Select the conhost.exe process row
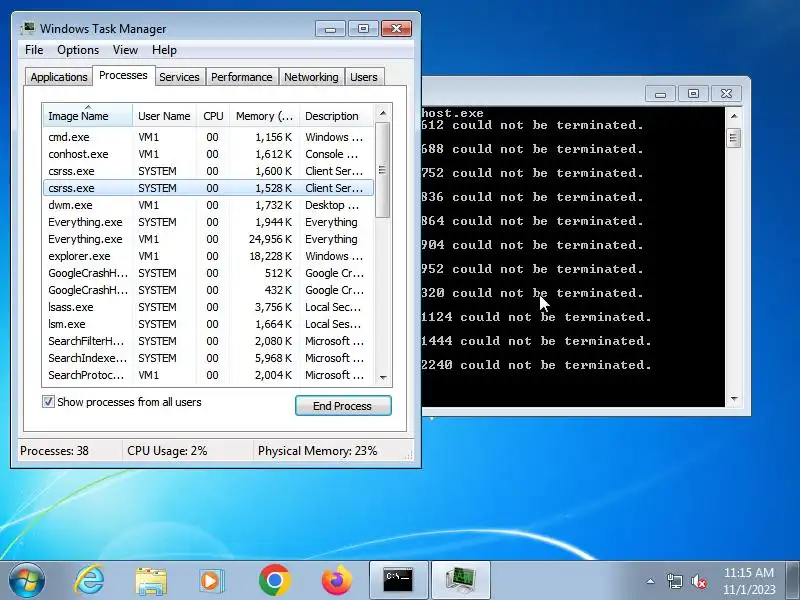Viewport: 800px width, 600px height. [208, 154]
